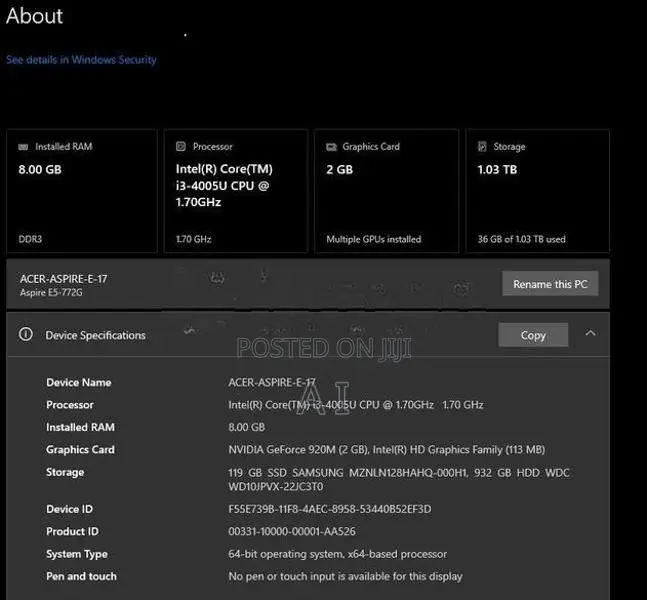Click the Installed RAM card icon
Image resolution: width=647 pixels, height=600 pixels.
pyautogui.click(x=23, y=147)
